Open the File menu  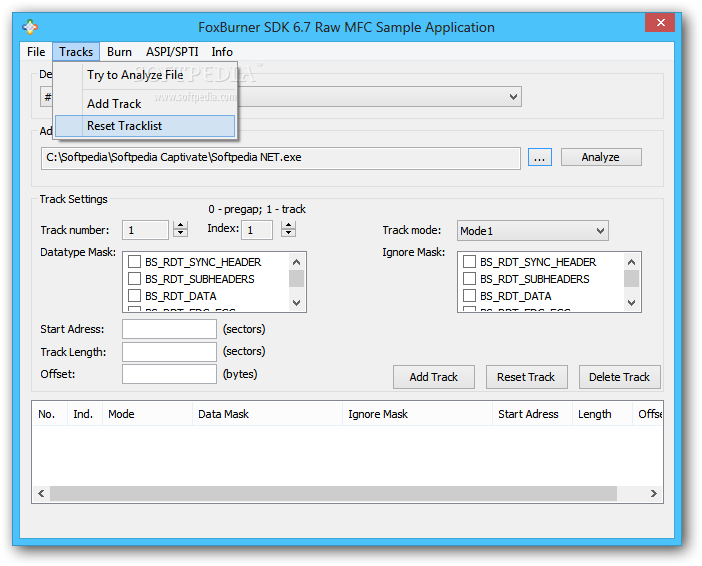tap(36, 52)
